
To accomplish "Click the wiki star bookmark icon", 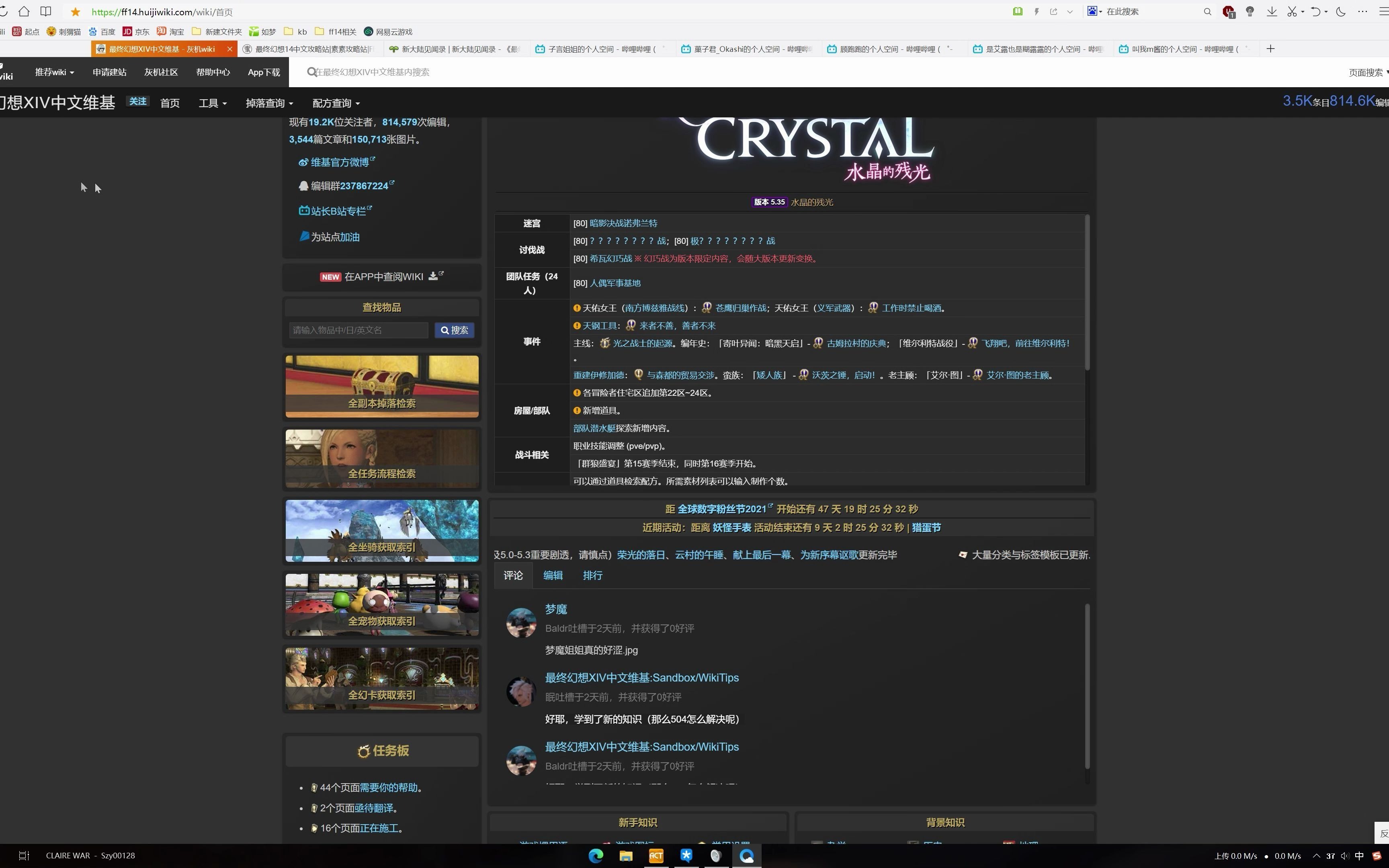I will (77, 11).
